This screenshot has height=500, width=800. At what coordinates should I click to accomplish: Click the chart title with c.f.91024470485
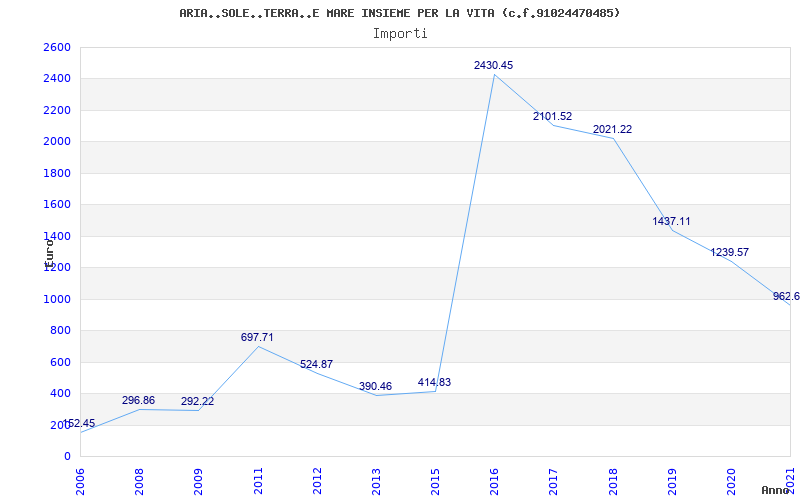pyautogui.click(x=399, y=13)
